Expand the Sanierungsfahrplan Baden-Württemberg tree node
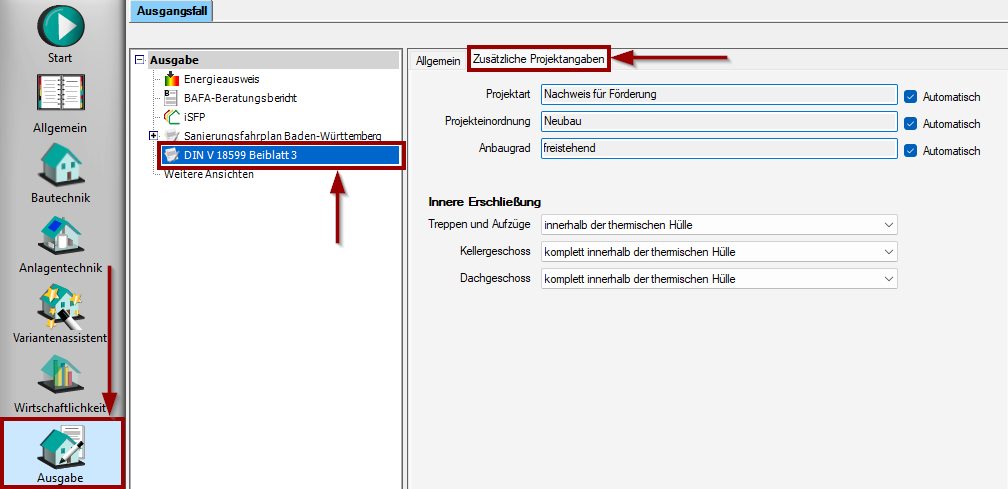Viewport: 1008px width, 489px height. 153,136
